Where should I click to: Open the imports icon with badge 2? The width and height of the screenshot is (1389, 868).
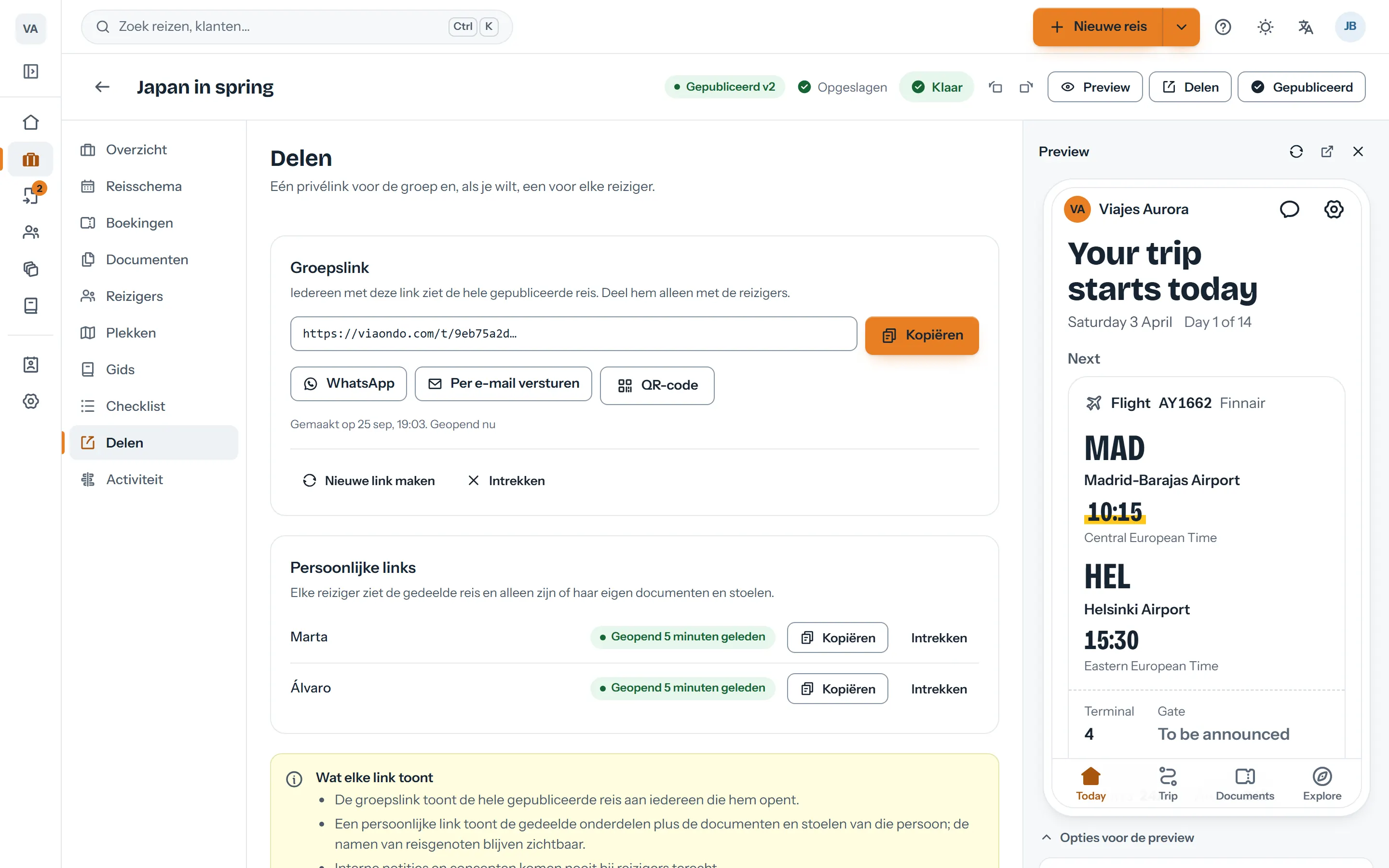(30, 196)
